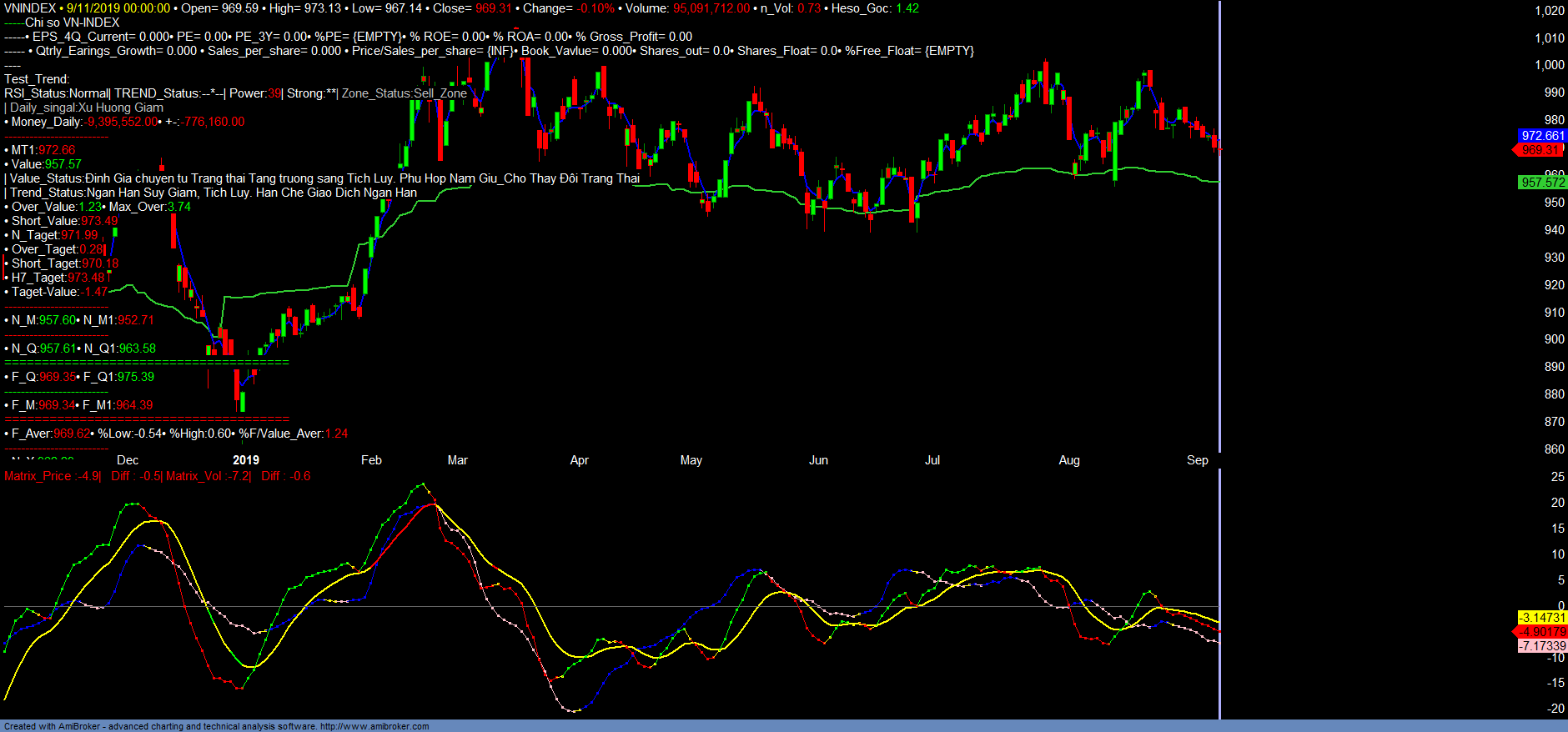Click the pink -7.17339 indicator value label
Viewport: 1568px width, 732px height.
[x=1542, y=646]
